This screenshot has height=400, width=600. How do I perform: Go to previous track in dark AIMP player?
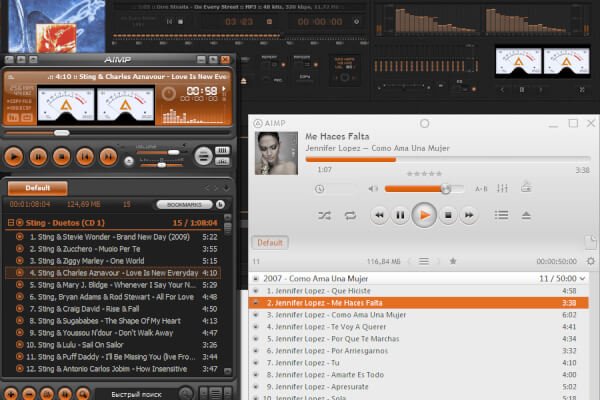pos(85,157)
